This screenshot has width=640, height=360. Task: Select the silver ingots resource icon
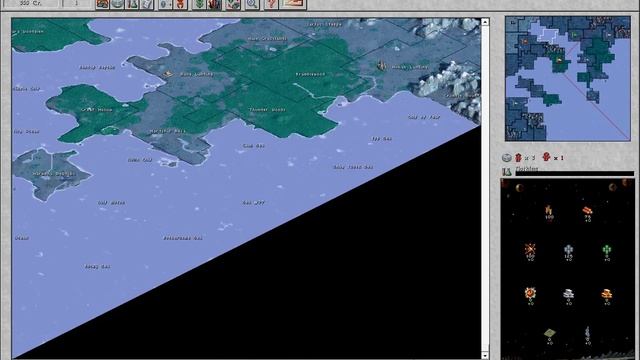click(x=568, y=294)
